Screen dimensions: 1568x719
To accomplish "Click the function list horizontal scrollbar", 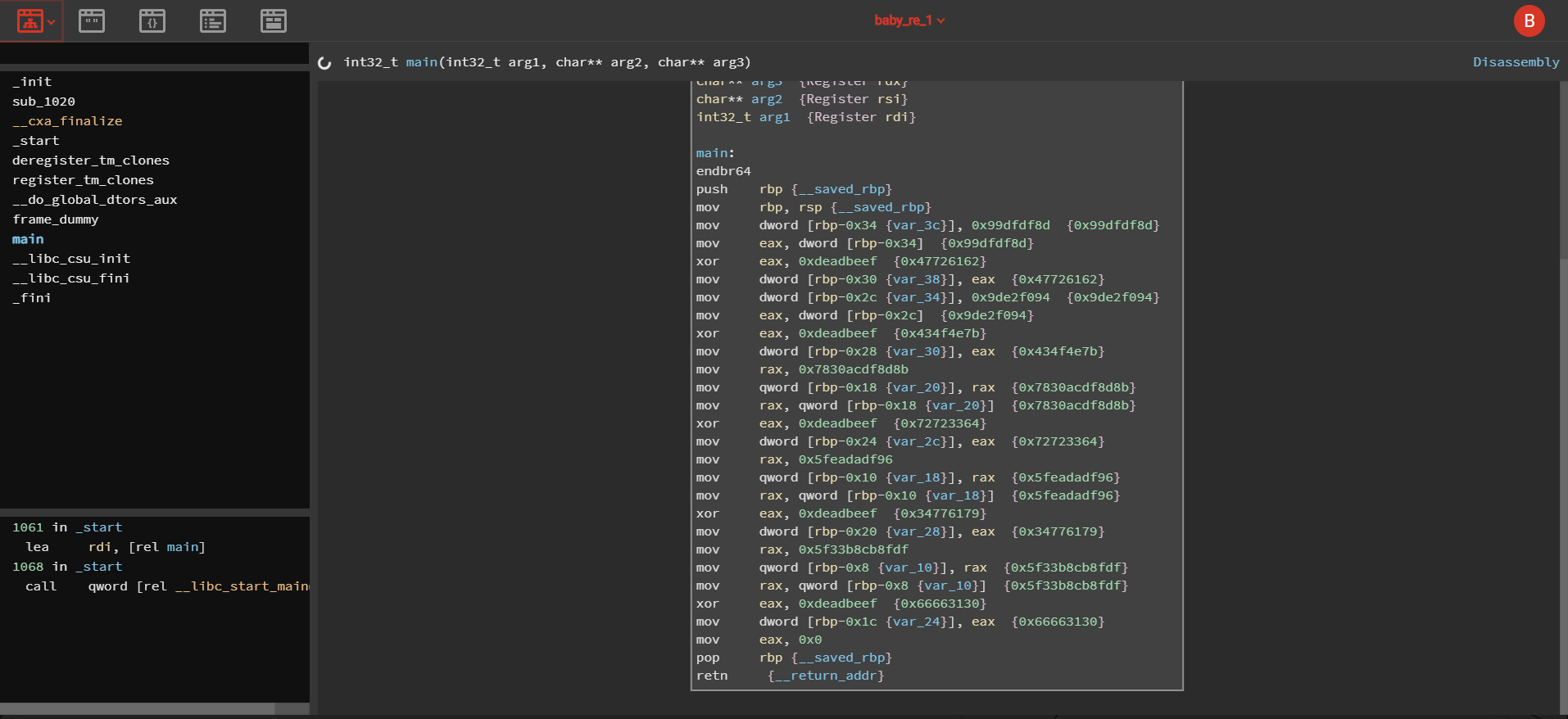I will click(x=138, y=708).
